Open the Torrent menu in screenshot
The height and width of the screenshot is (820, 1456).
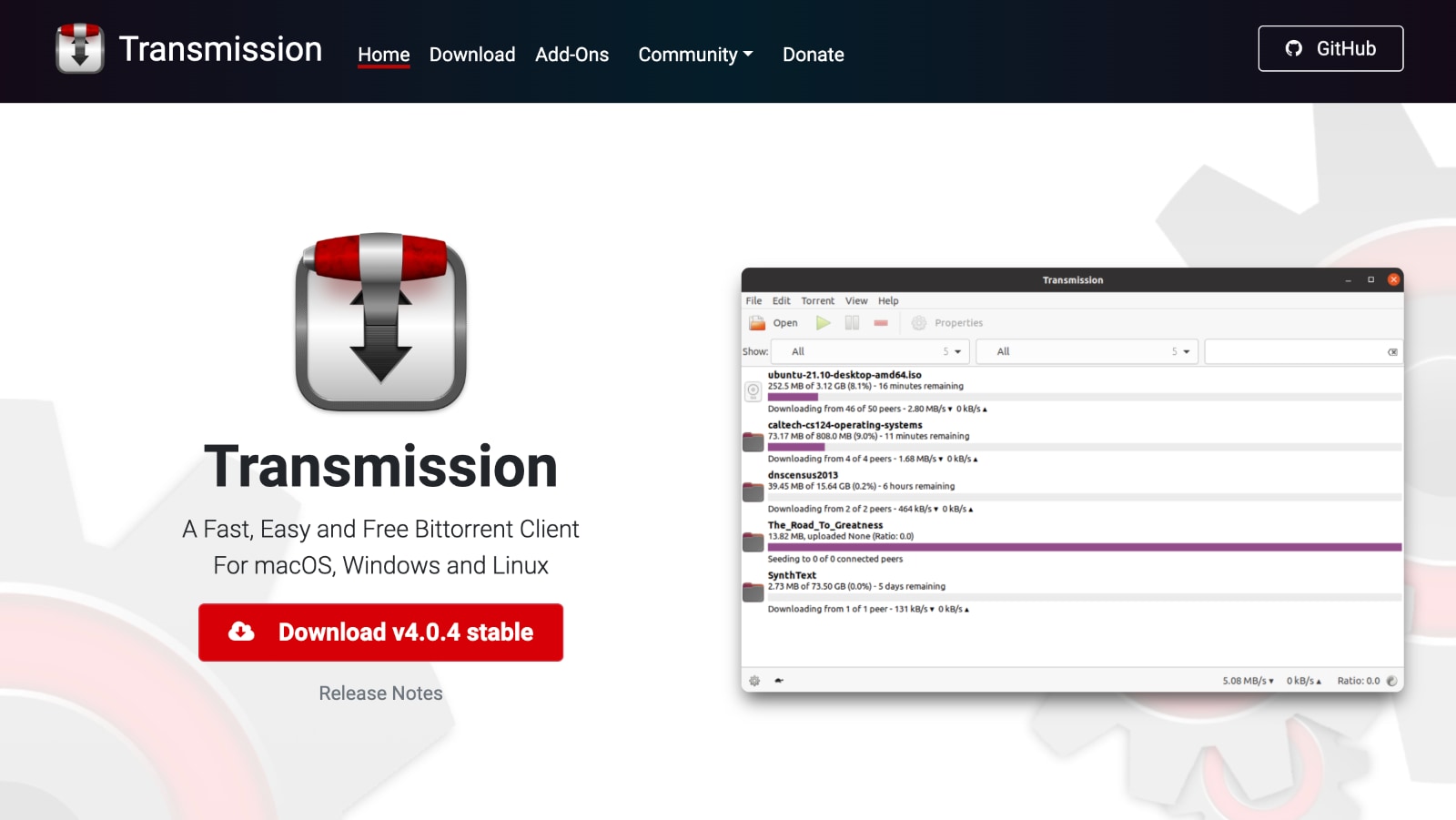point(817,301)
